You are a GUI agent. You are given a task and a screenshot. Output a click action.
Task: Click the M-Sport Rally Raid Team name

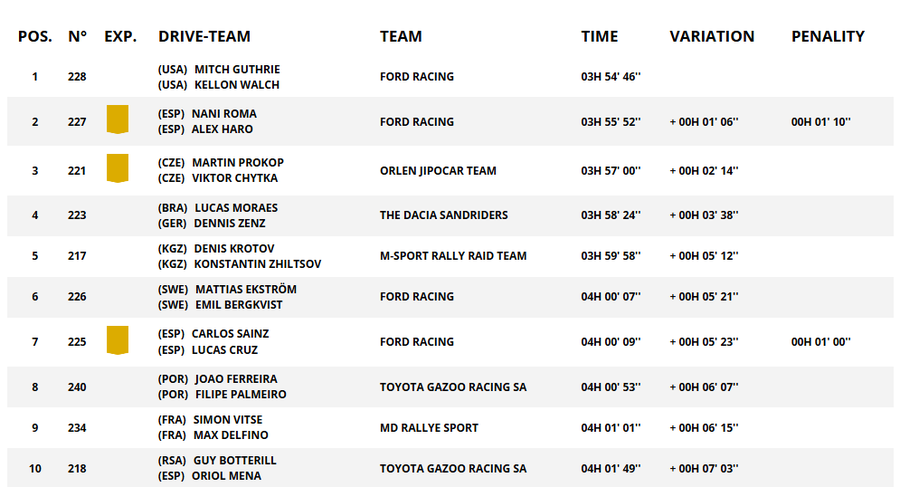[x=453, y=256]
